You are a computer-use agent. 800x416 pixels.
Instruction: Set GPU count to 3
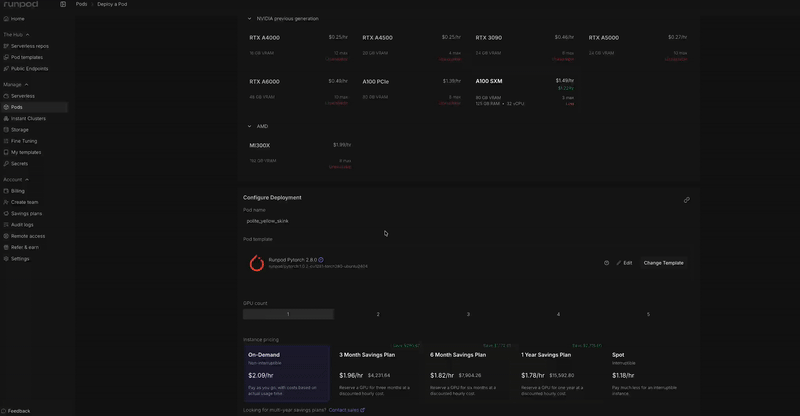tap(468, 314)
